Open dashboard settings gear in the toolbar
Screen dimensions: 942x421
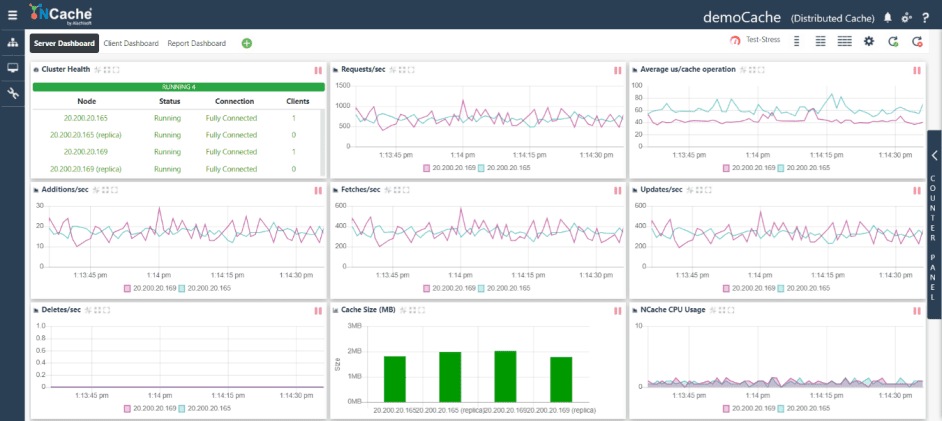coord(869,41)
